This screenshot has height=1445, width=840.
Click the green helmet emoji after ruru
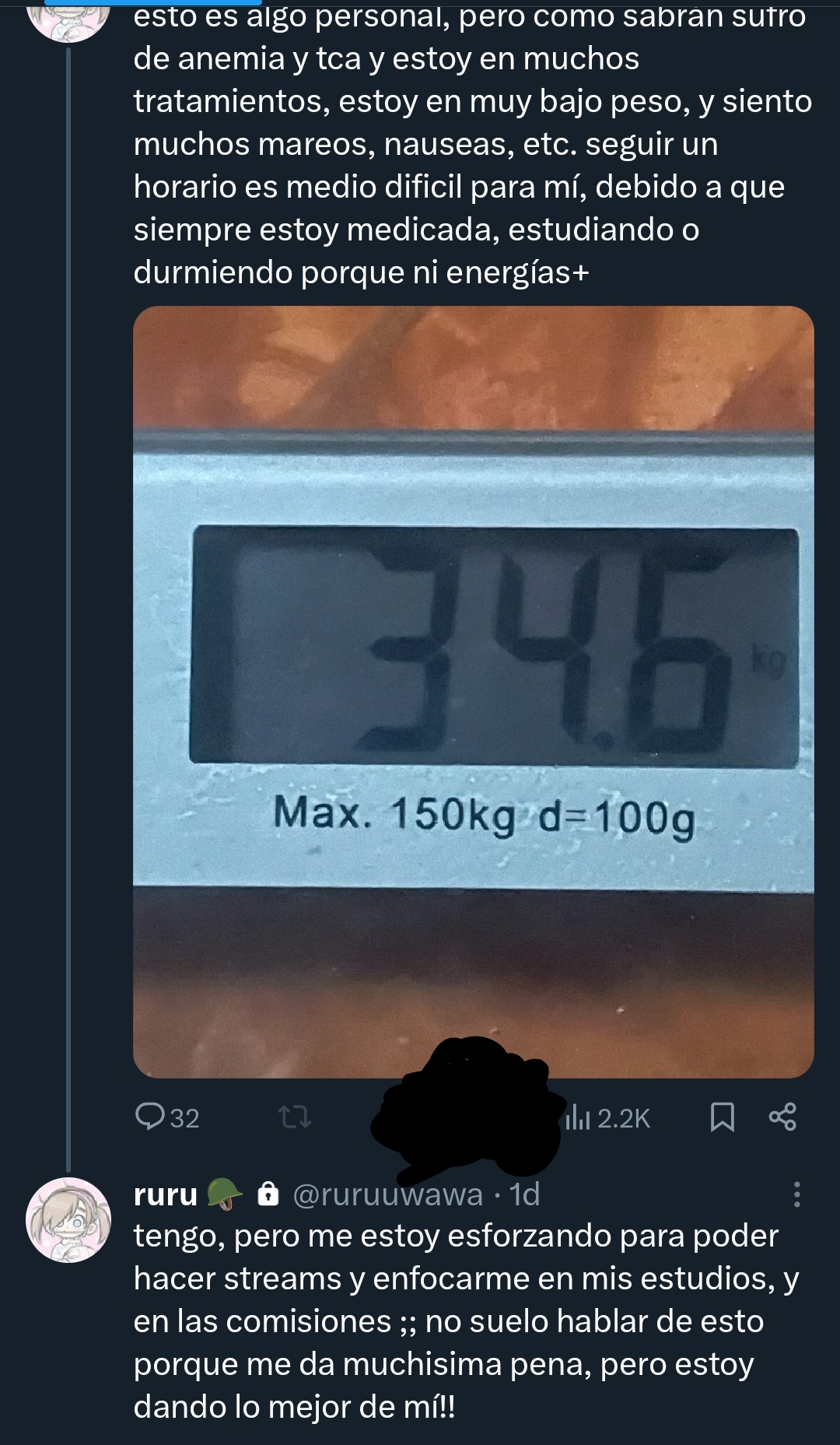coord(225,1194)
